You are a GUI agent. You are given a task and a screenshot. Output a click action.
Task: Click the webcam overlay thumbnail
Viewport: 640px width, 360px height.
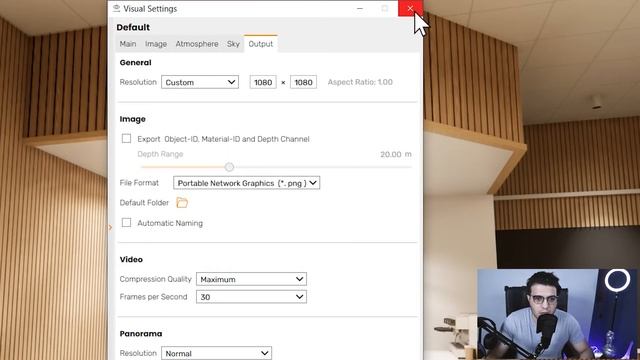point(558,314)
